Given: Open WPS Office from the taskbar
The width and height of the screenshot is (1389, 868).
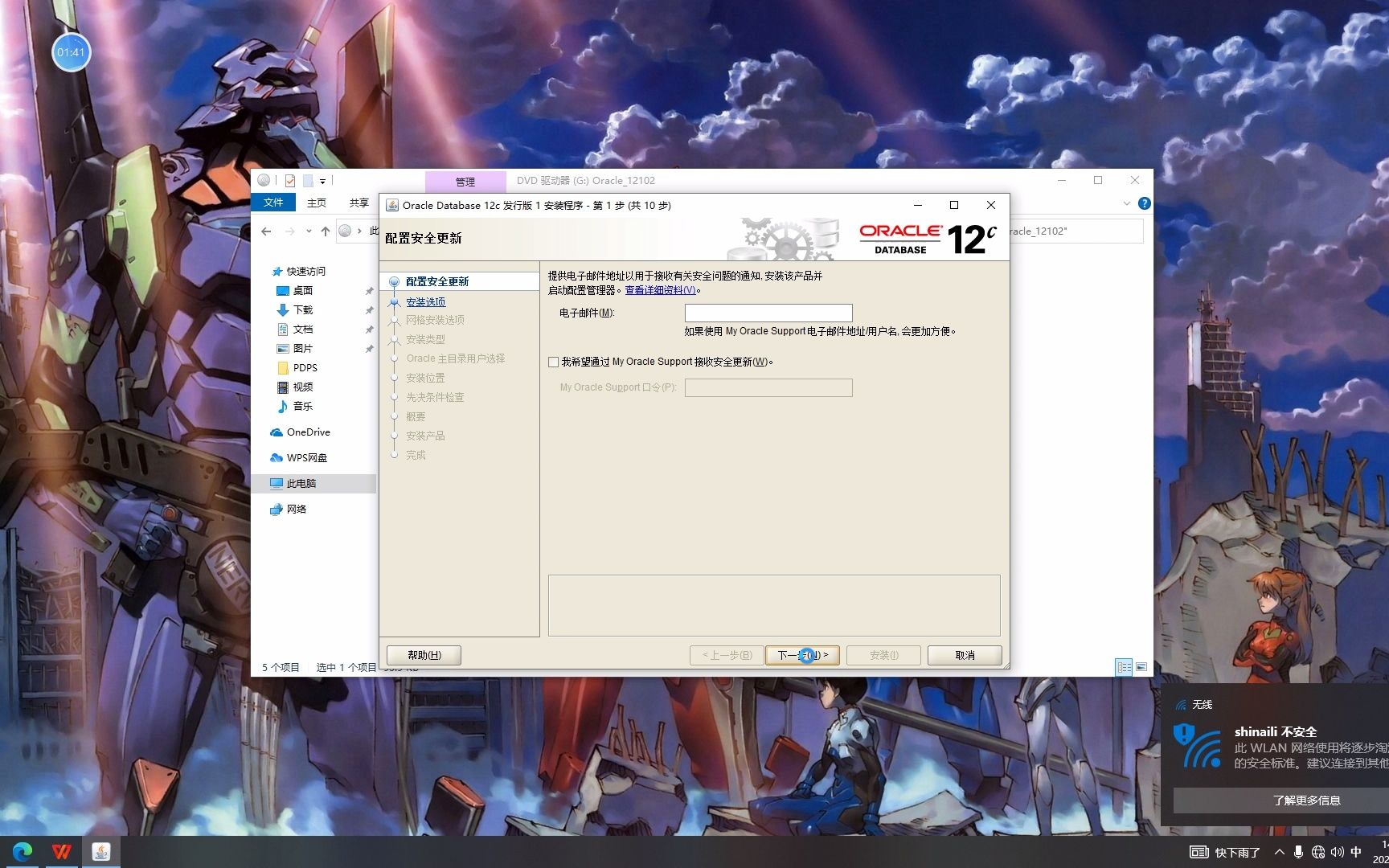Looking at the screenshot, I should [x=62, y=852].
